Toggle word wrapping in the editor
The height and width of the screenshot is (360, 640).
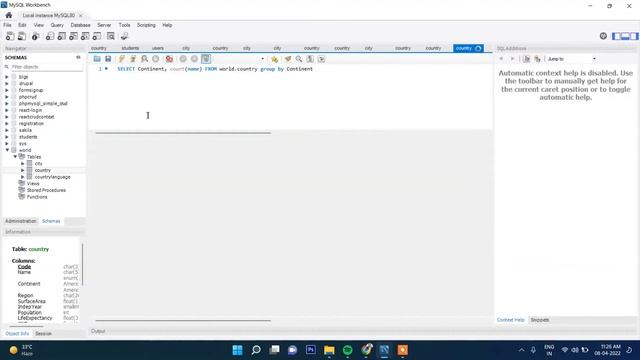click(322, 59)
